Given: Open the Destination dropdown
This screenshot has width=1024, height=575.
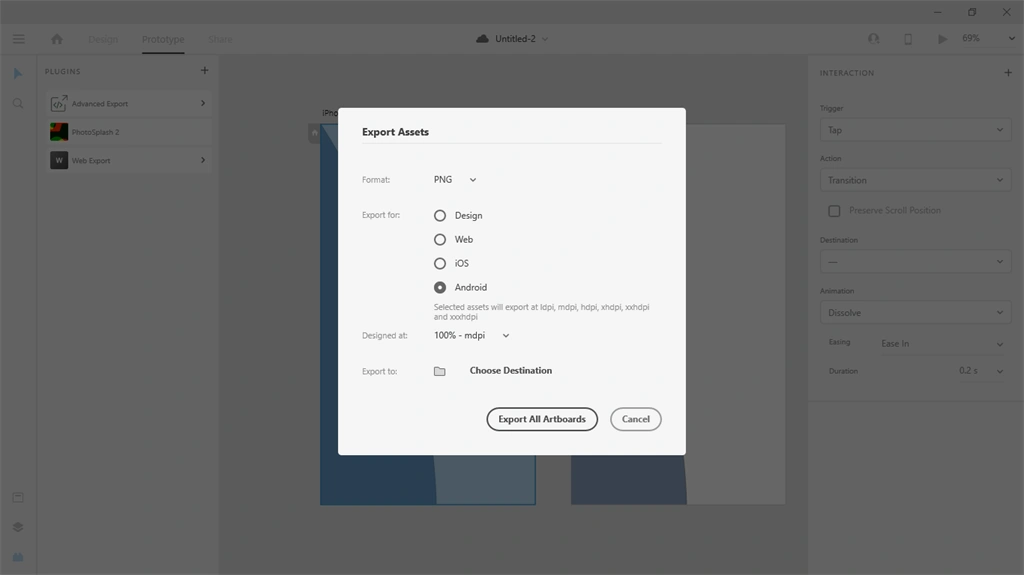Looking at the screenshot, I should pos(916,262).
